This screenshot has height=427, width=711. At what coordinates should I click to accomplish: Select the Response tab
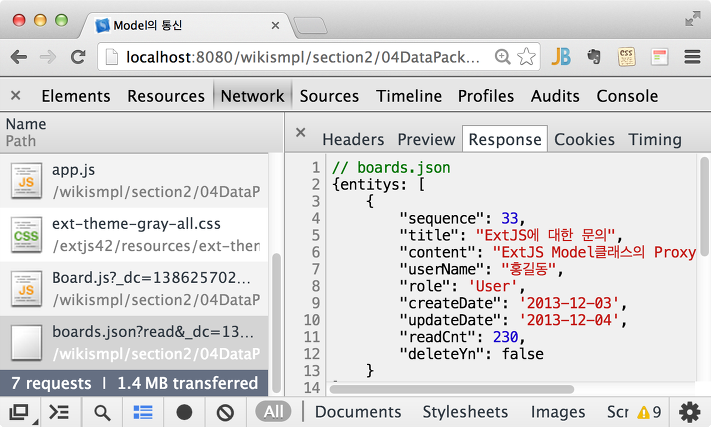pos(505,139)
